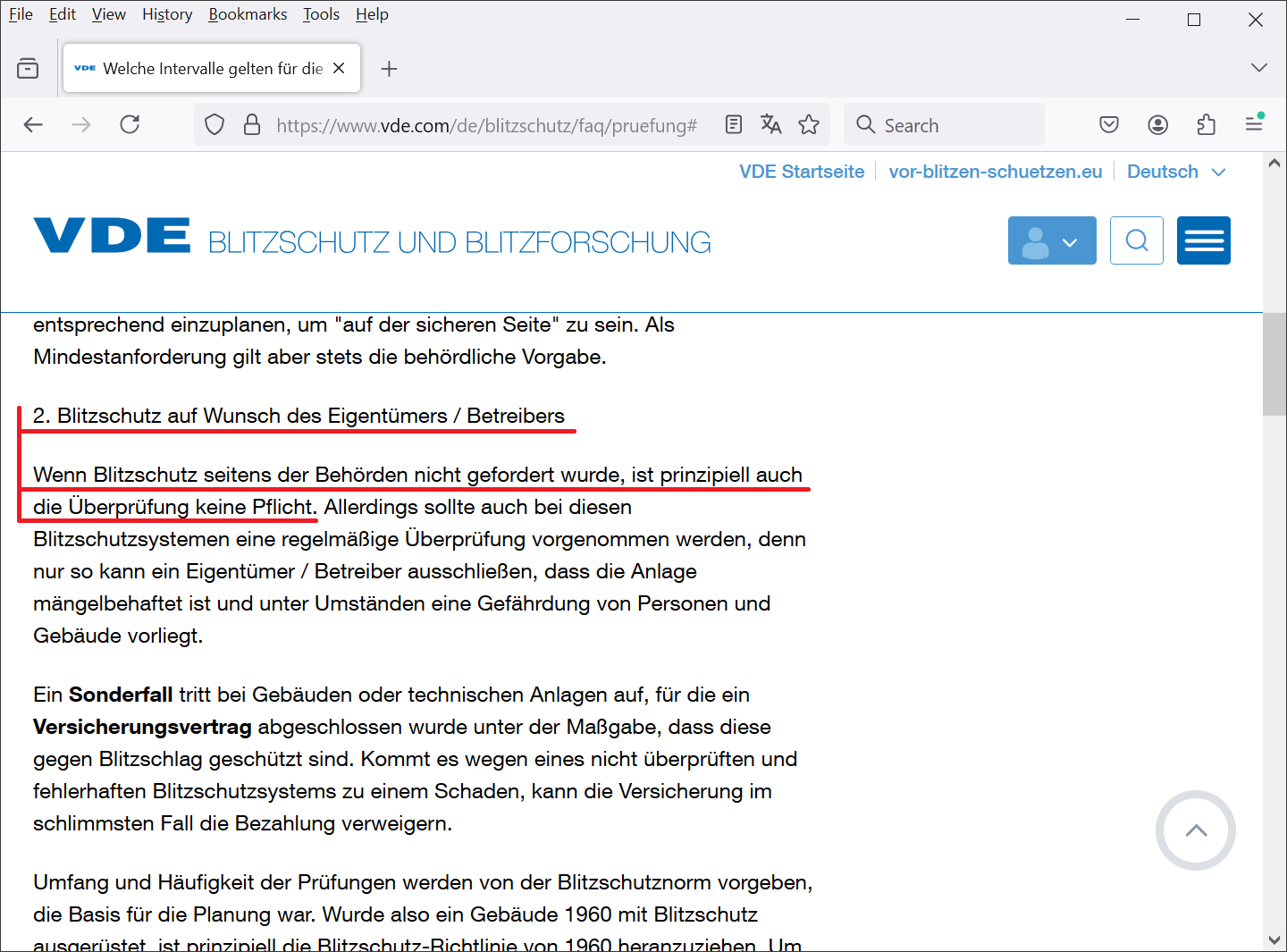Click the vertical scrollbar thumb
Screen dimensions: 1287x952
1274,364
